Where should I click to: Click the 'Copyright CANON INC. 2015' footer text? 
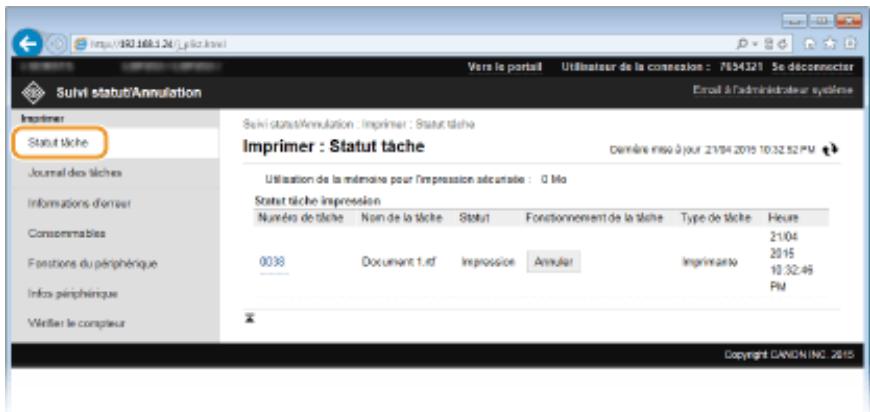tap(789, 355)
